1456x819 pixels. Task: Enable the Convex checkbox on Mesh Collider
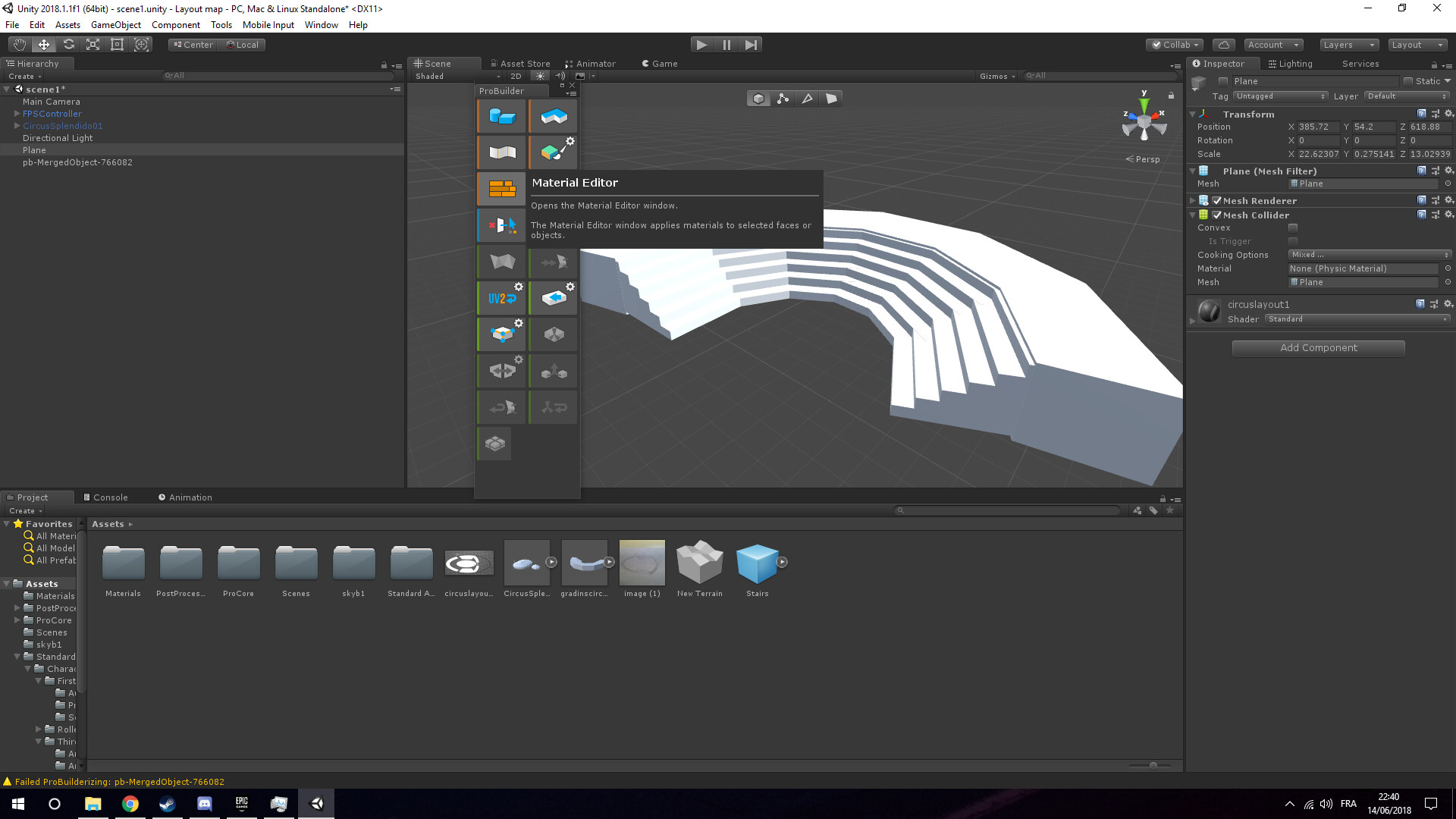pyautogui.click(x=1293, y=227)
